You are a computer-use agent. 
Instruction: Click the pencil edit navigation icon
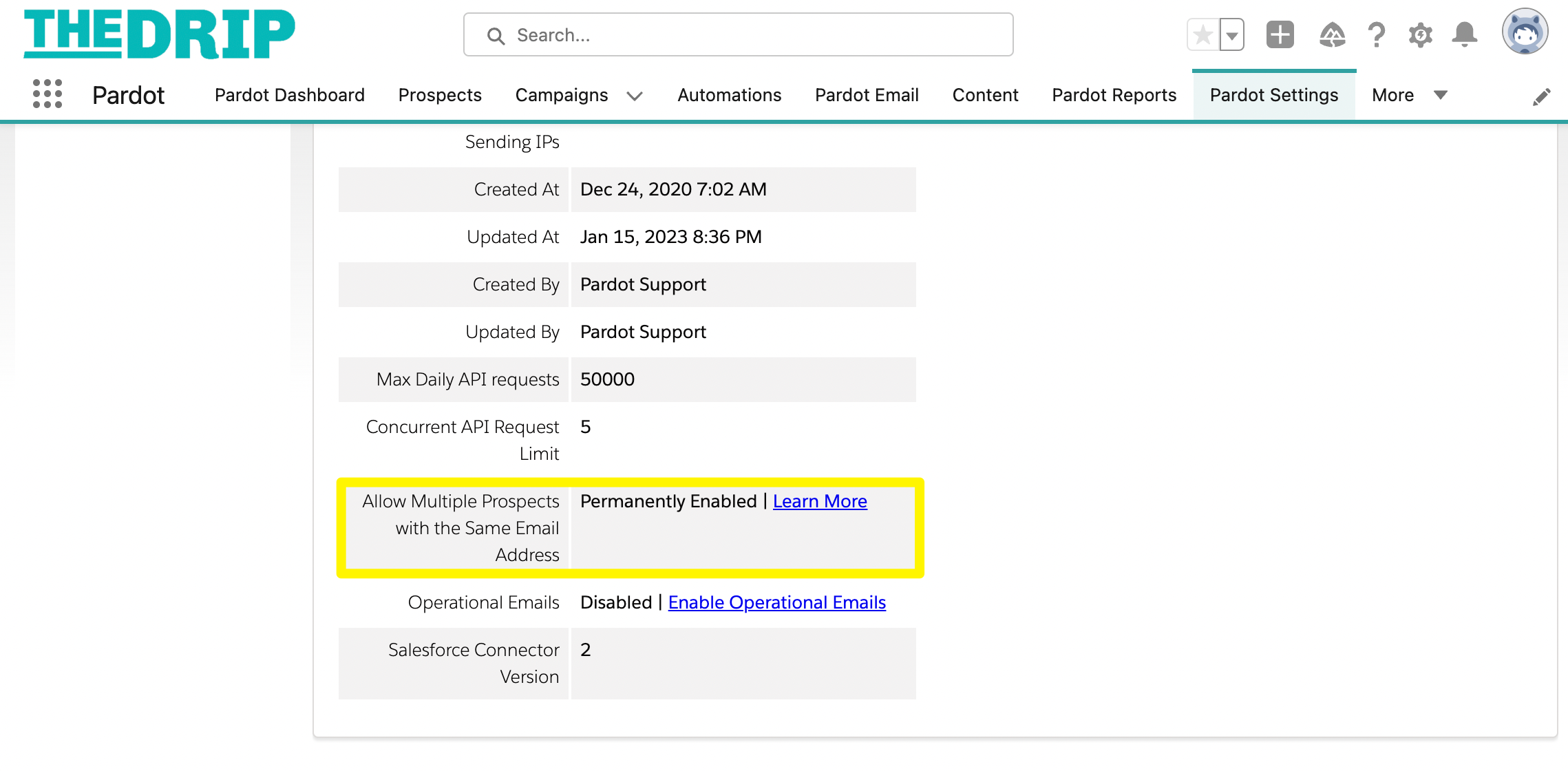pos(1542,96)
